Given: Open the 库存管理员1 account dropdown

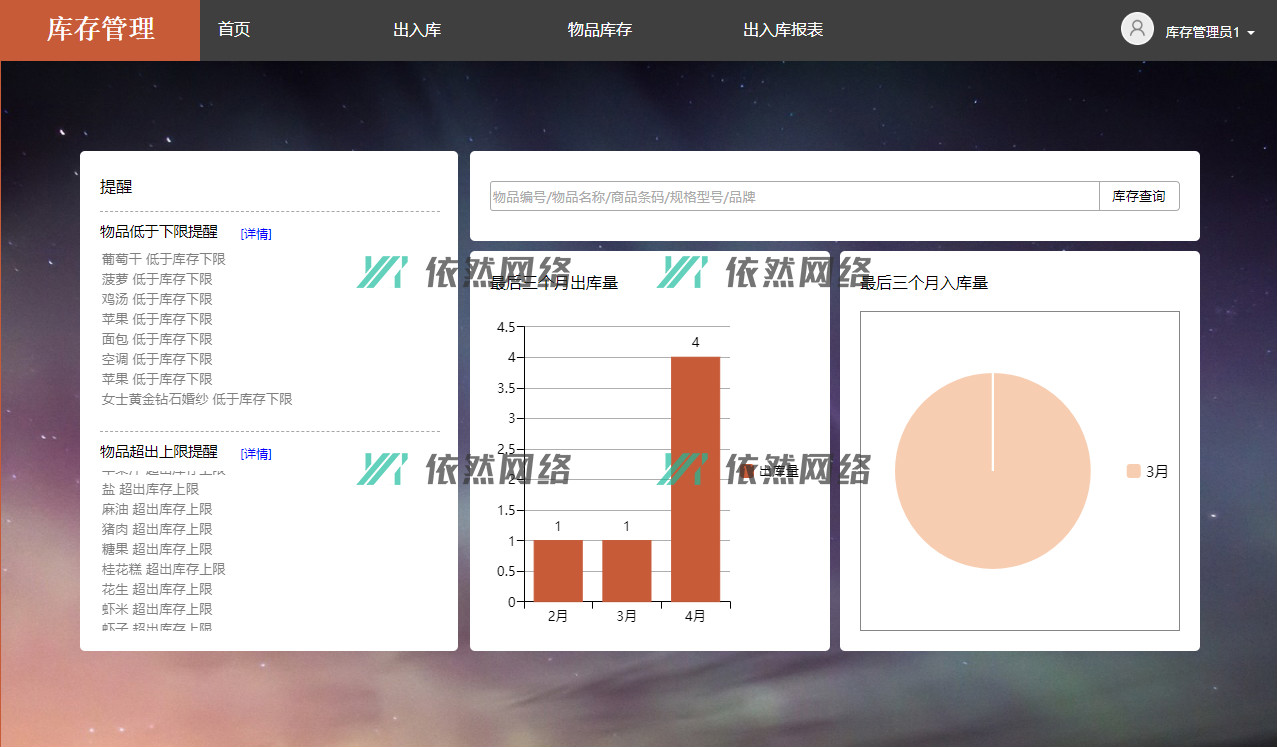Looking at the screenshot, I should click(1209, 32).
